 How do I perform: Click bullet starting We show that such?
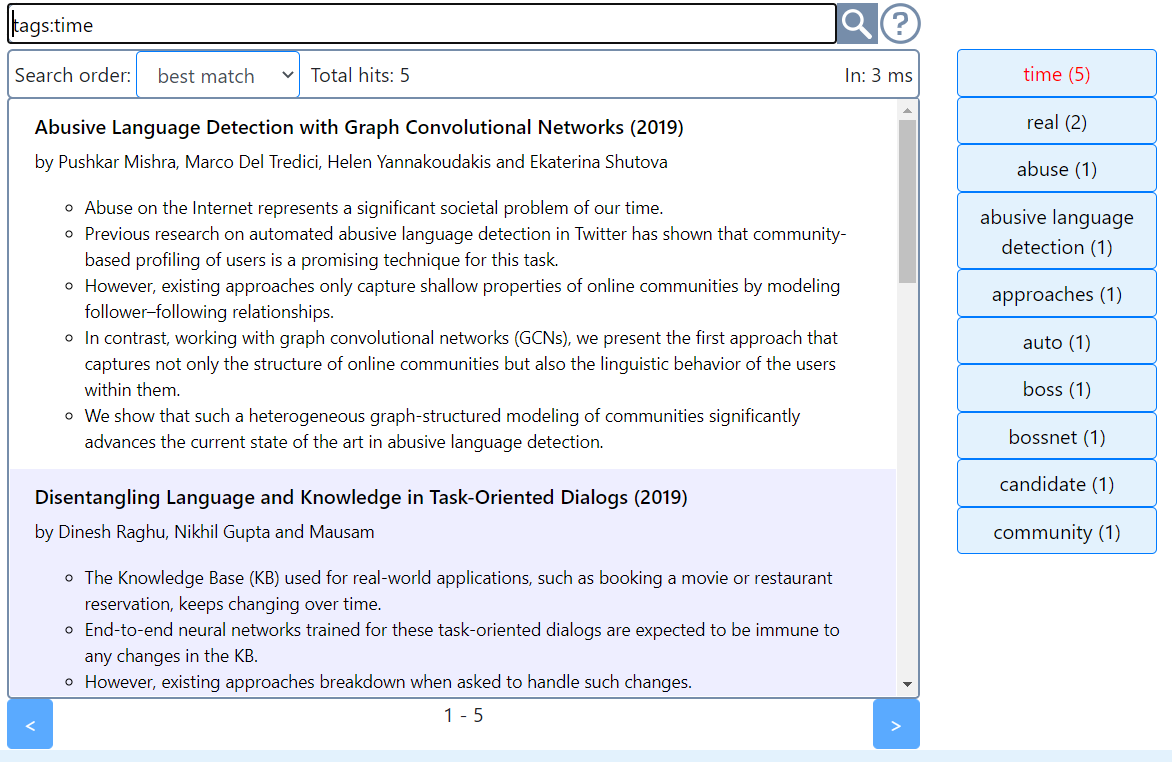tap(442, 428)
